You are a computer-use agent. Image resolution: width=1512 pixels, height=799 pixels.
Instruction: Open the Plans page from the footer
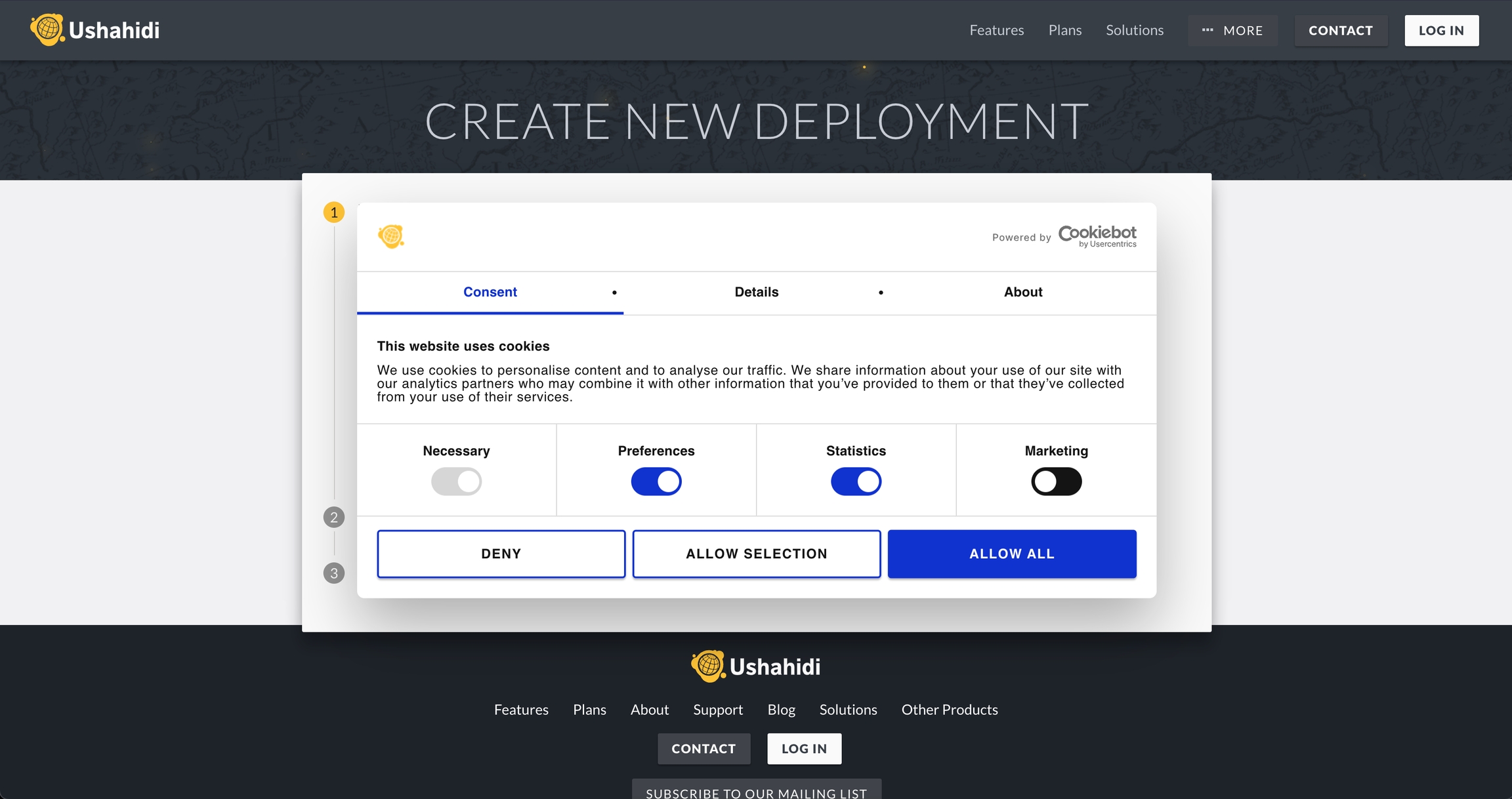(589, 709)
